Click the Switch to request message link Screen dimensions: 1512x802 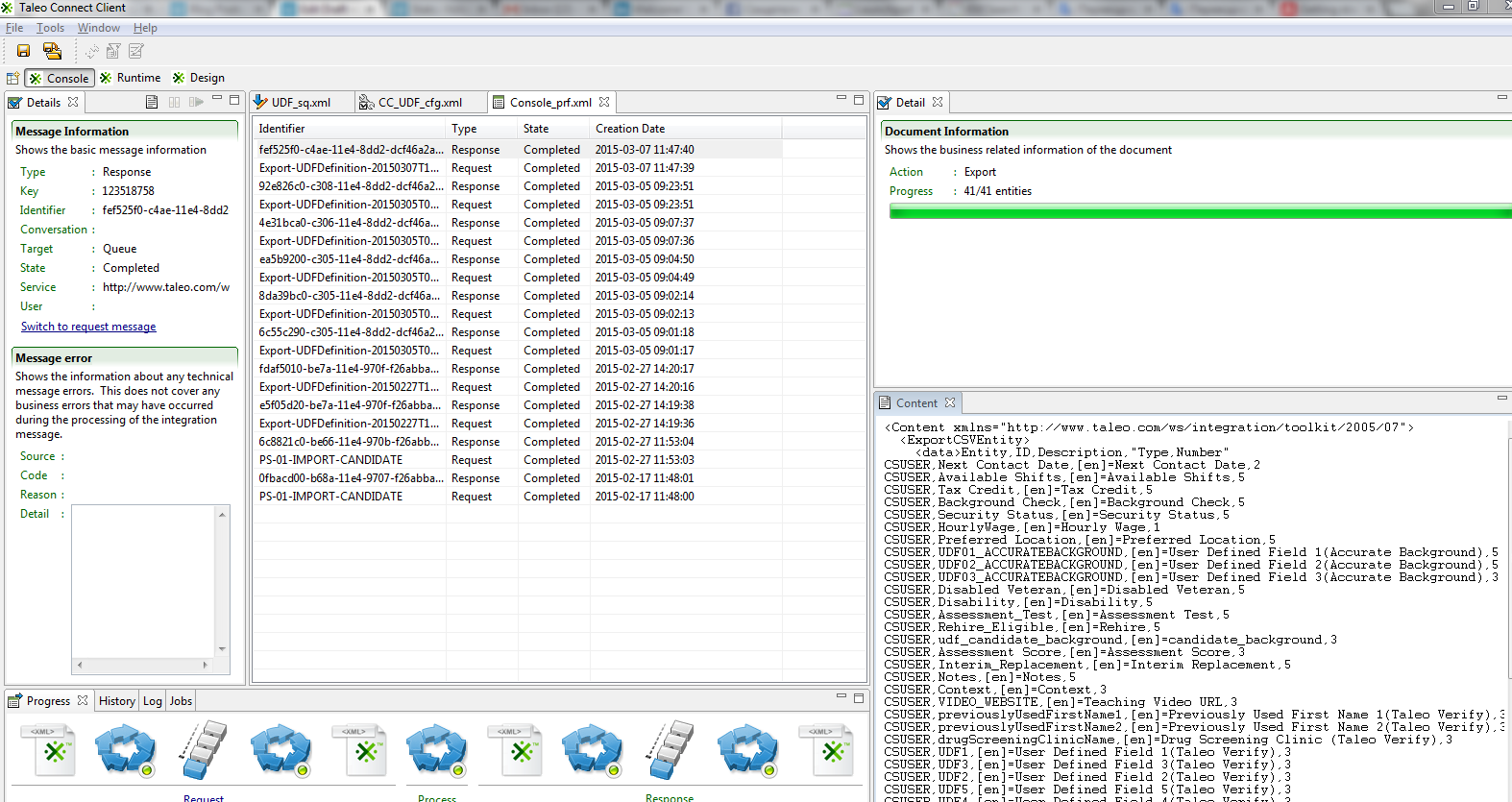(x=88, y=327)
